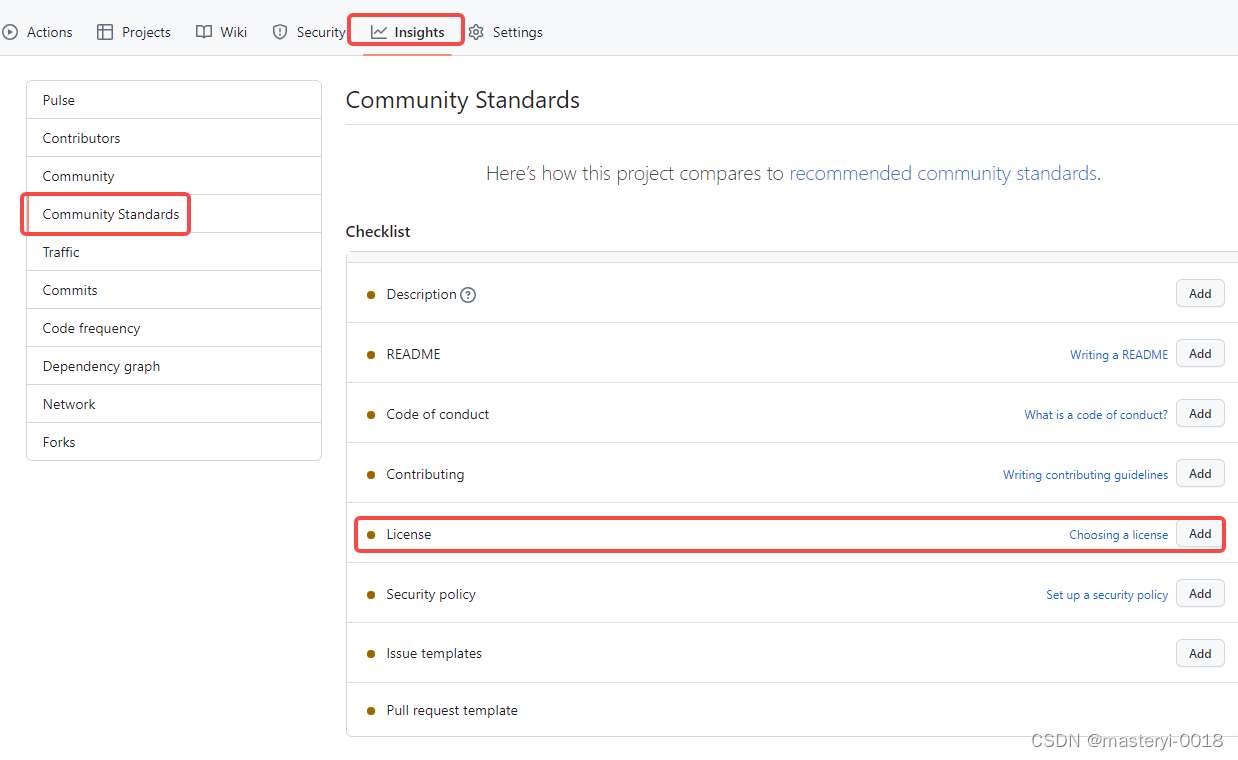Image resolution: width=1238 pixels, height=760 pixels.
Task: Click the Actions play icon
Action: point(10,32)
